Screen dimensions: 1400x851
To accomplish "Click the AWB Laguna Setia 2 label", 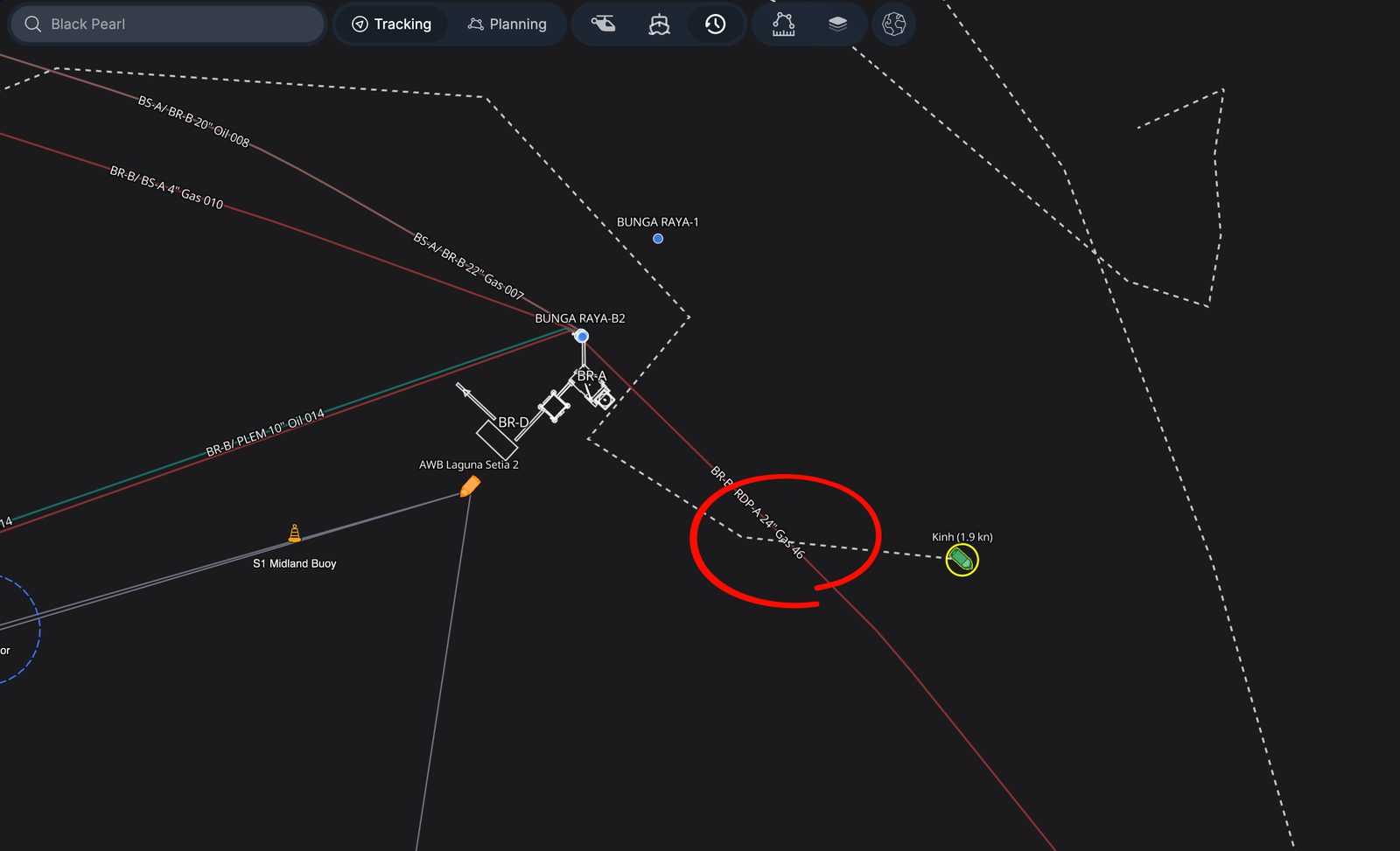I will point(469,464).
